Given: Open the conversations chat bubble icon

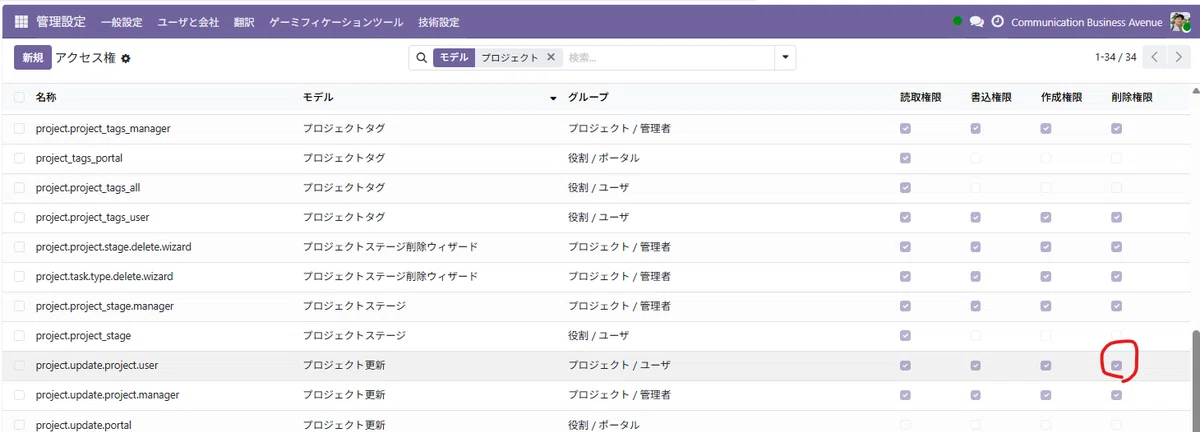Looking at the screenshot, I should coord(977,21).
